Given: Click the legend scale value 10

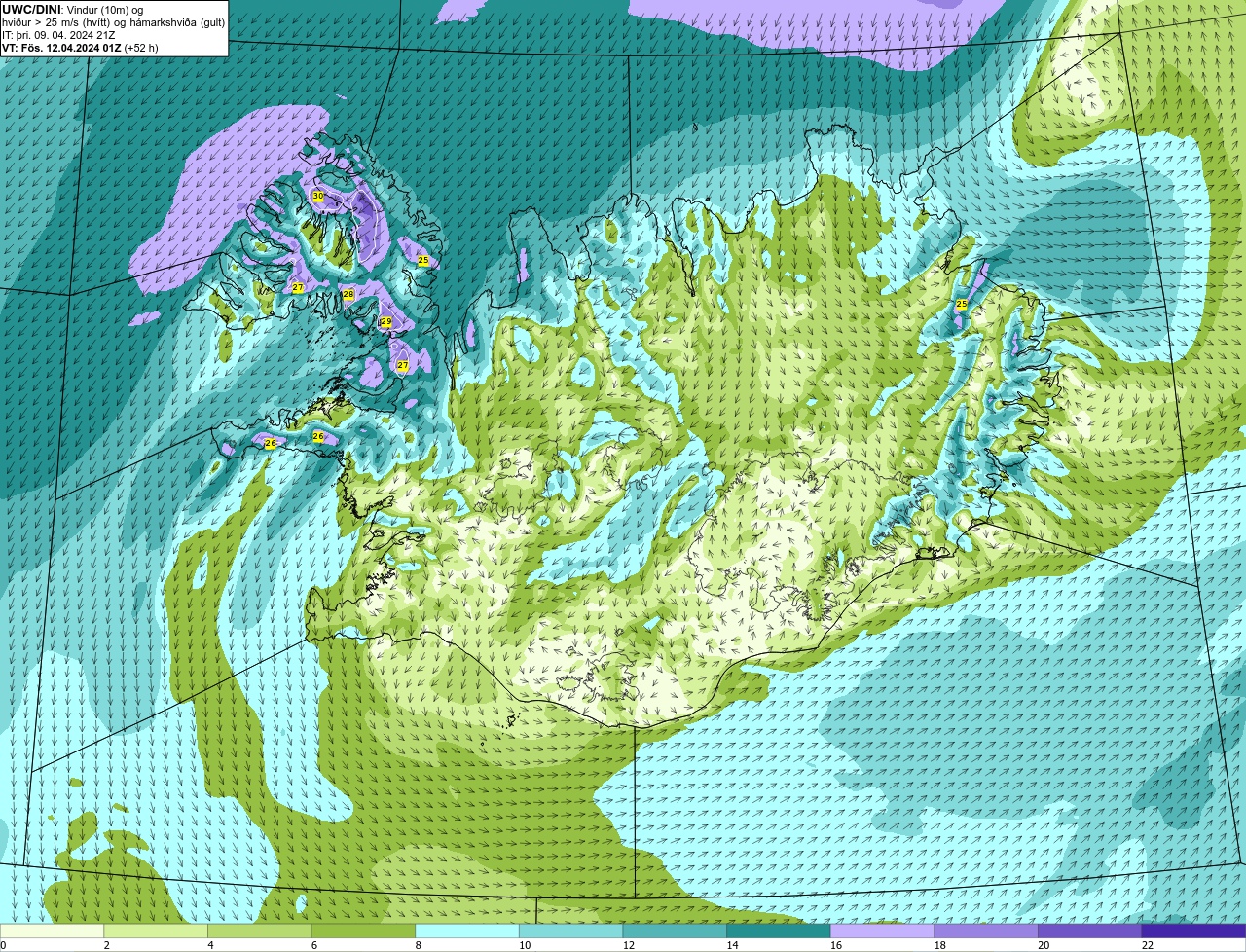Looking at the screenshot, I should tap(525, 945).
